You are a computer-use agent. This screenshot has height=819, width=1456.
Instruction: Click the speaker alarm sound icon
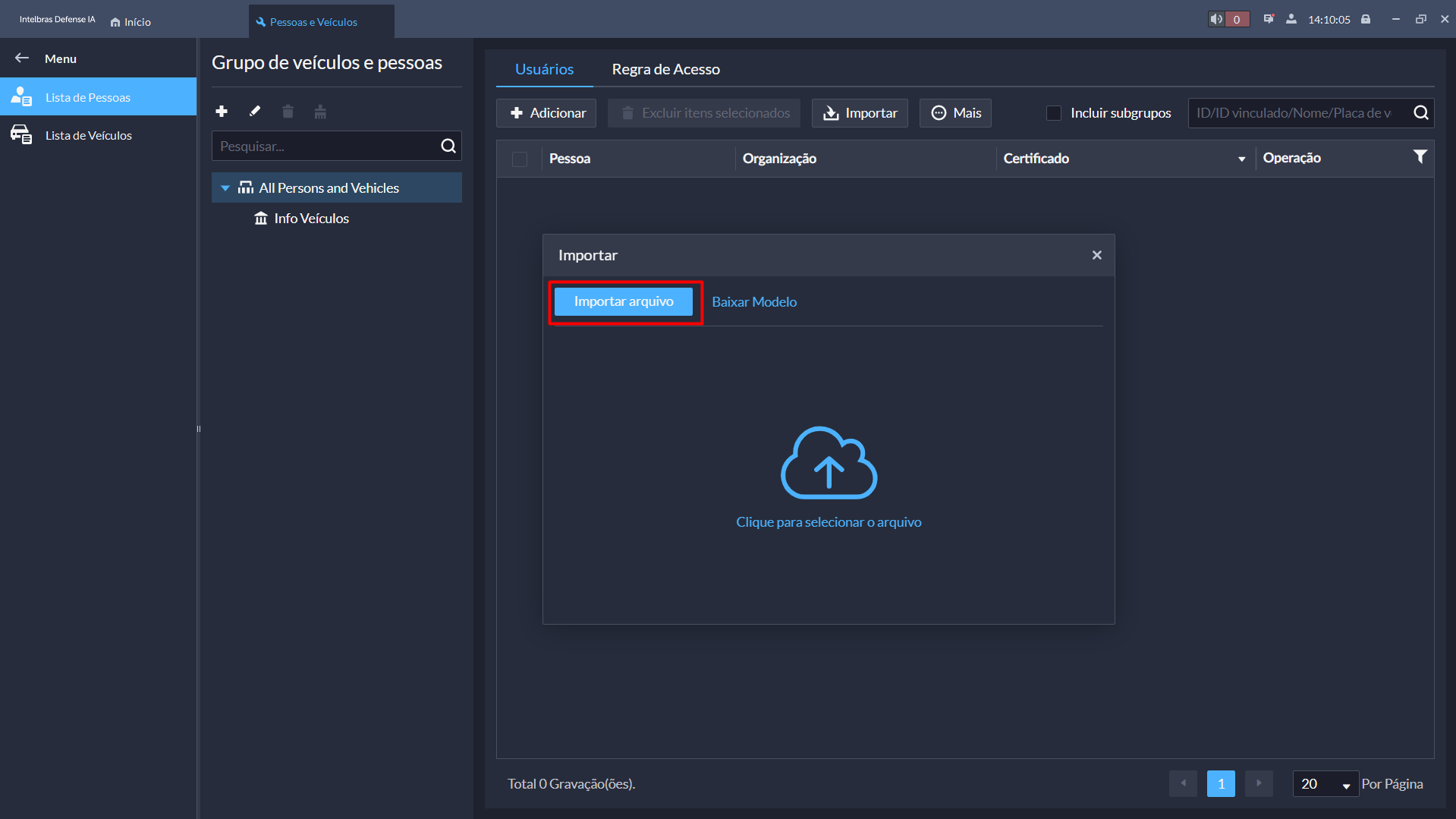click(1216, 20)
